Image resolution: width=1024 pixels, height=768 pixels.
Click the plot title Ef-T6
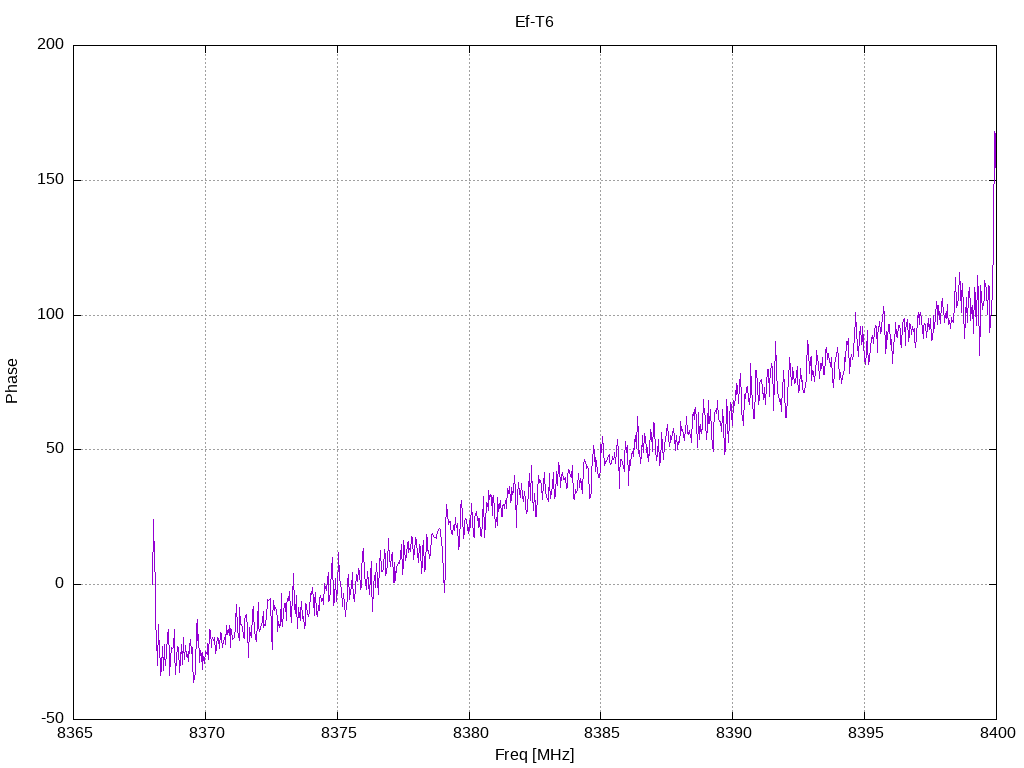point(534,21)
